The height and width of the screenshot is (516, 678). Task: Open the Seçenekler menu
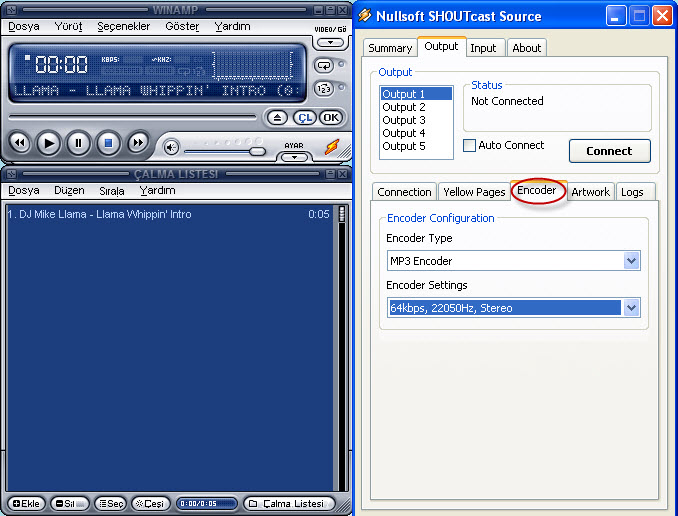[124, 26]
